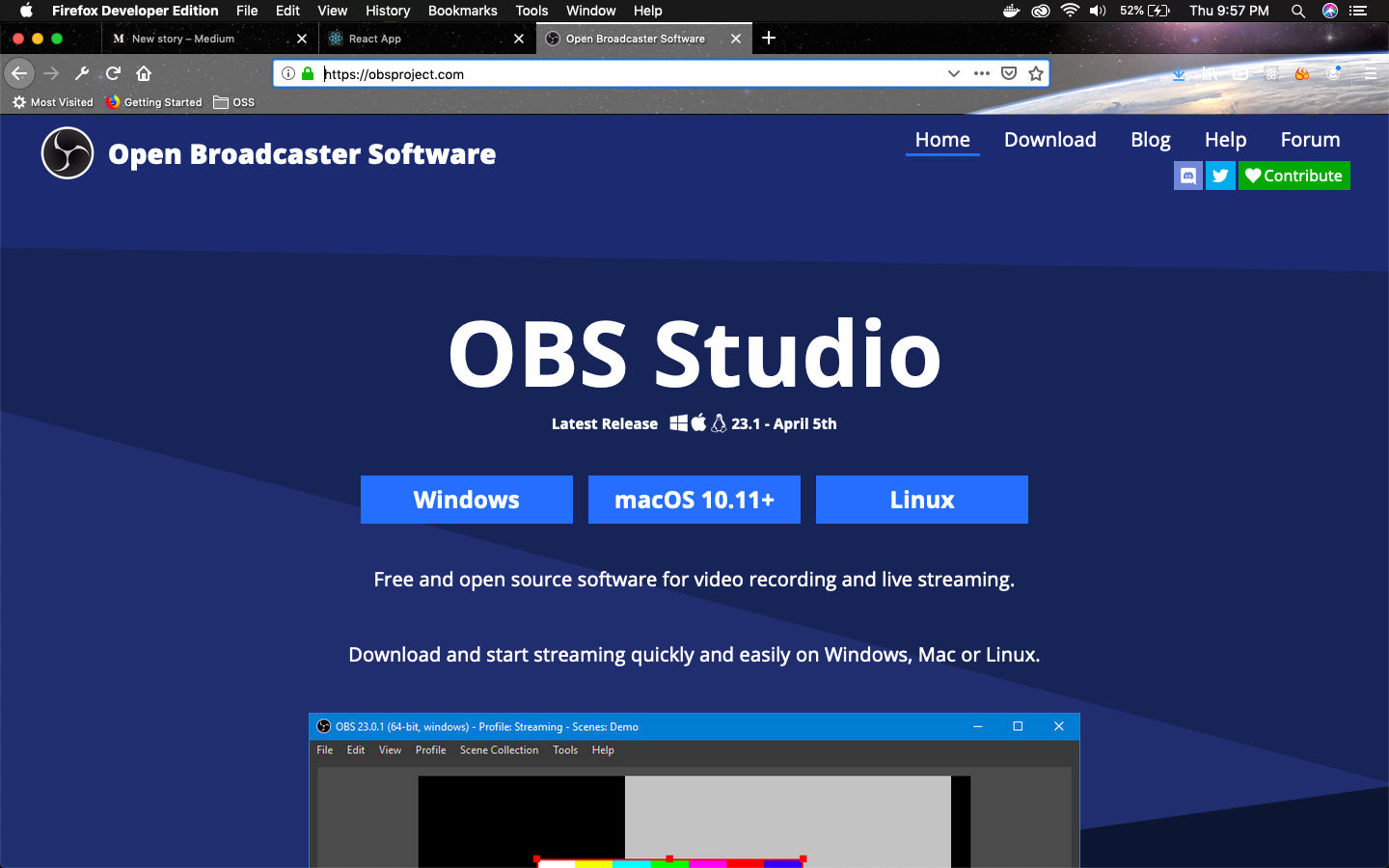Click the Creative Cloud menu bar icon

point(1040,11)
